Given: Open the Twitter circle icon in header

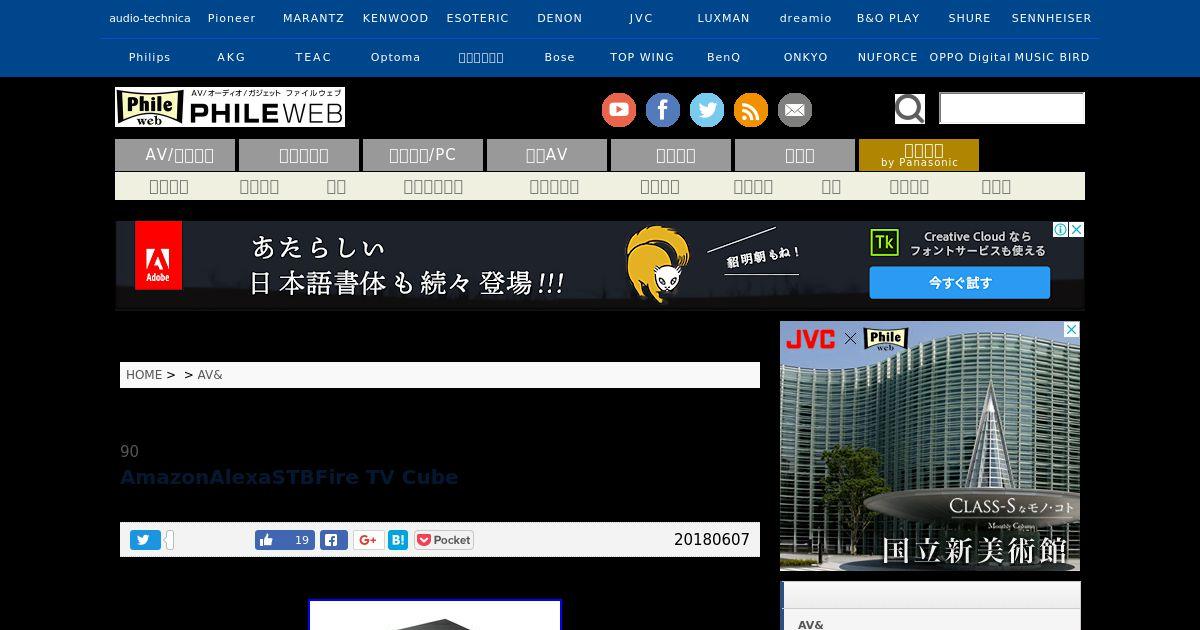Looking at the screenshot, I should (x=707, y=110).
